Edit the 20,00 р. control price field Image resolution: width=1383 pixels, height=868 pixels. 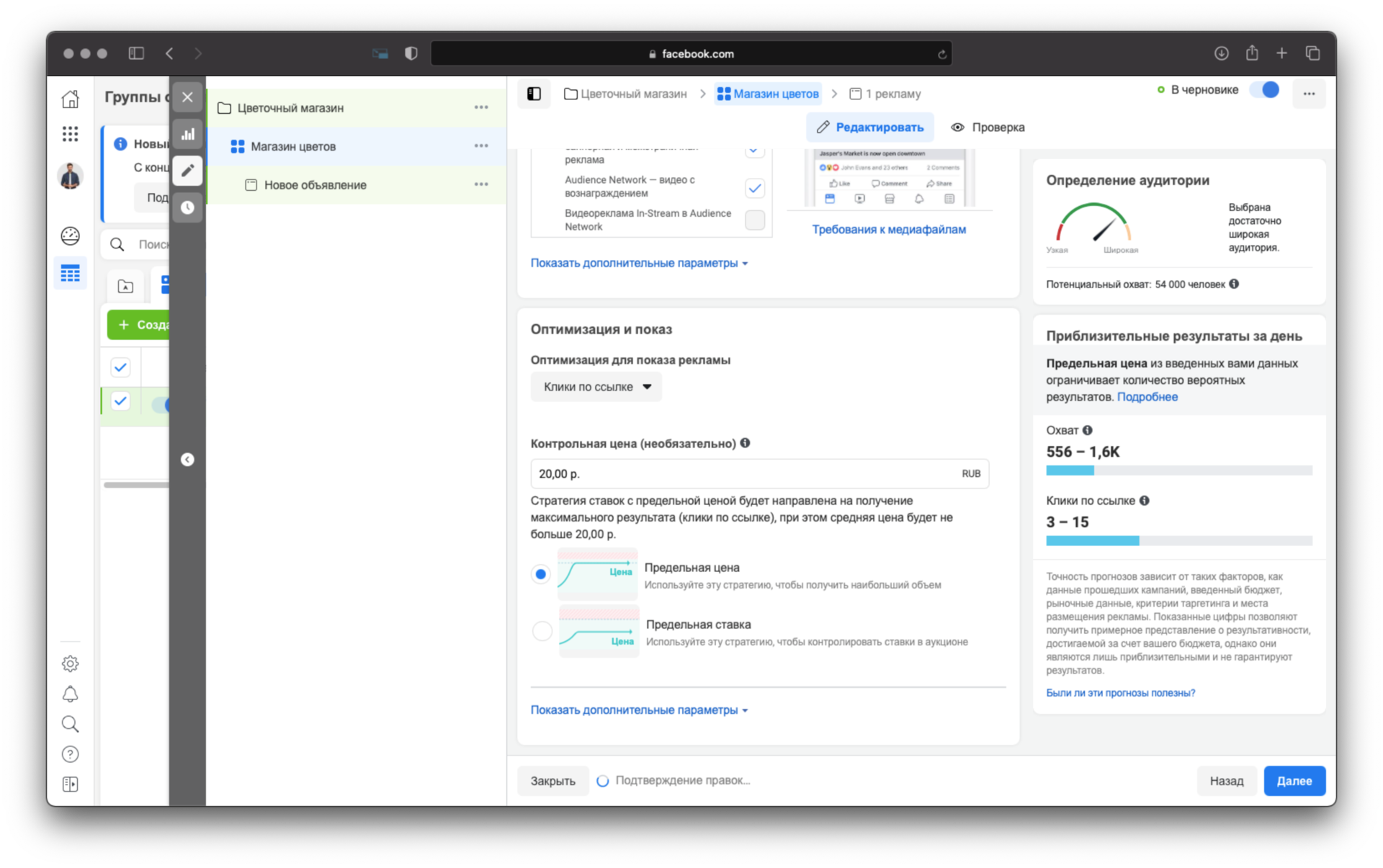(x=759, y=474)
